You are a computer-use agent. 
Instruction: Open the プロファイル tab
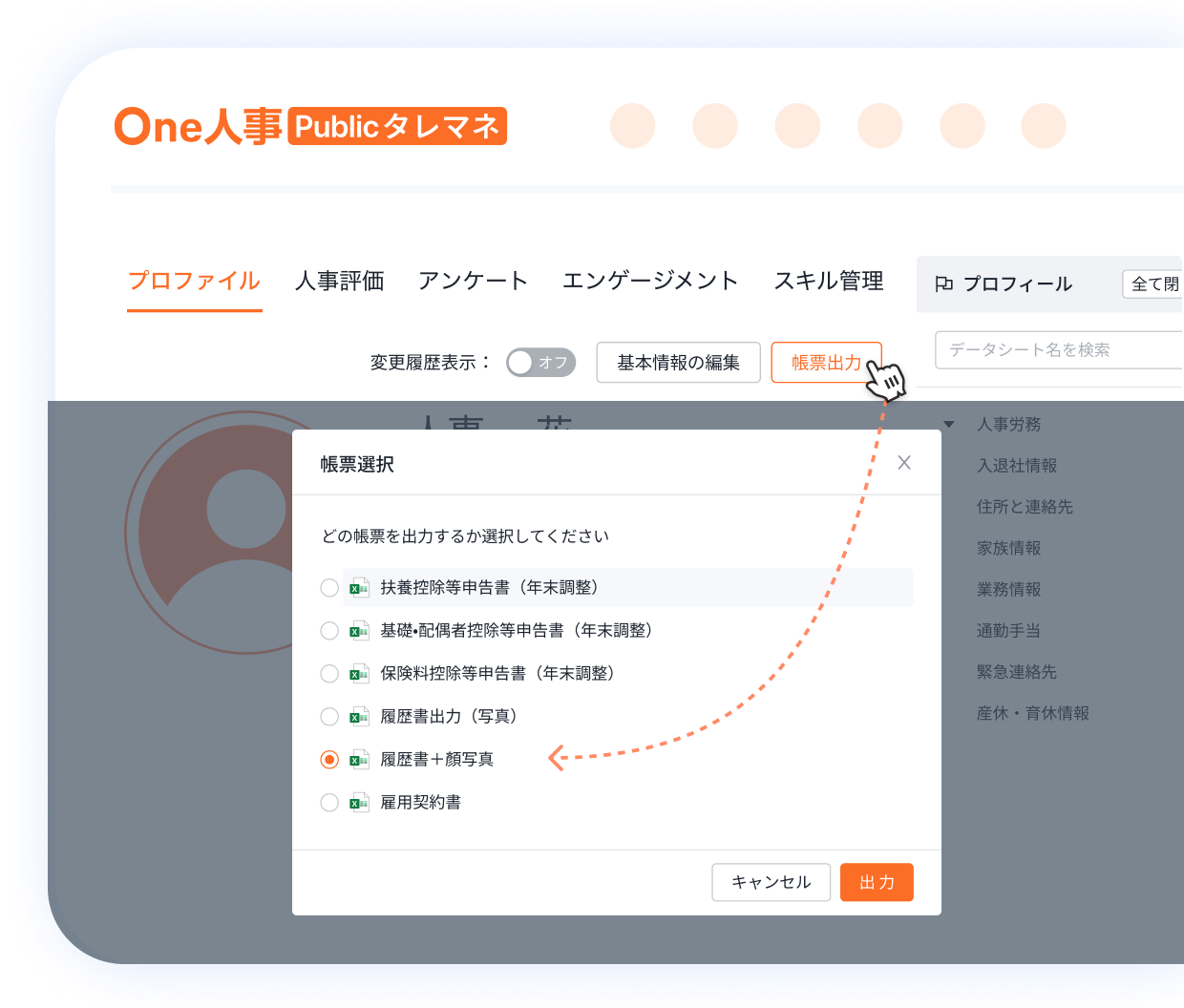point(194,281)
